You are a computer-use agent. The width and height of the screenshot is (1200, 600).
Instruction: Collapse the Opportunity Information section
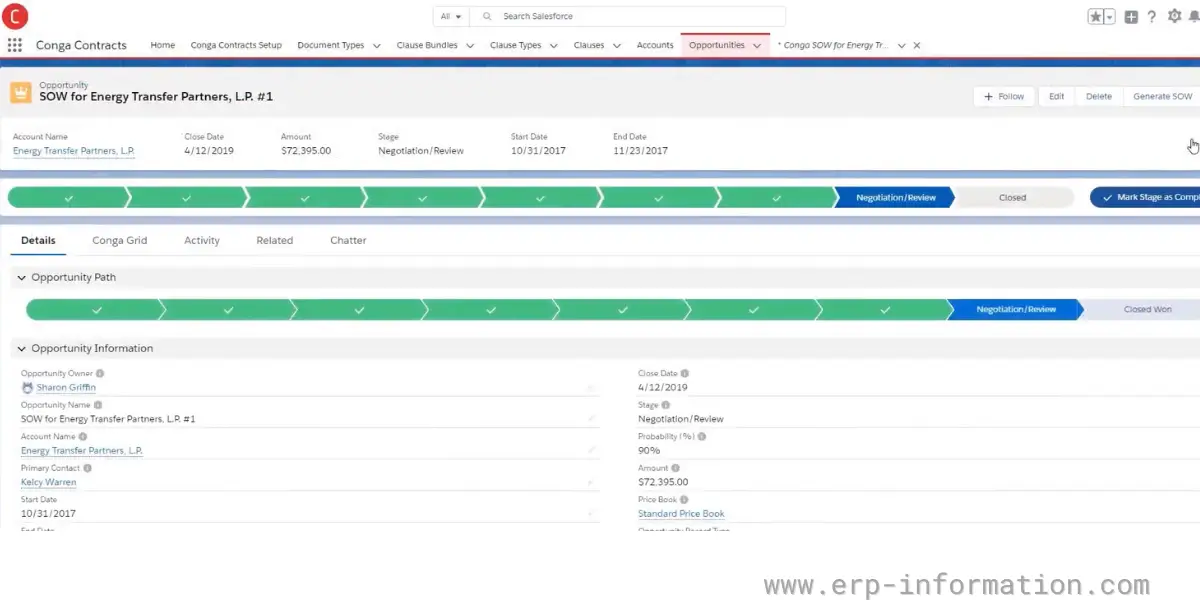21,349
